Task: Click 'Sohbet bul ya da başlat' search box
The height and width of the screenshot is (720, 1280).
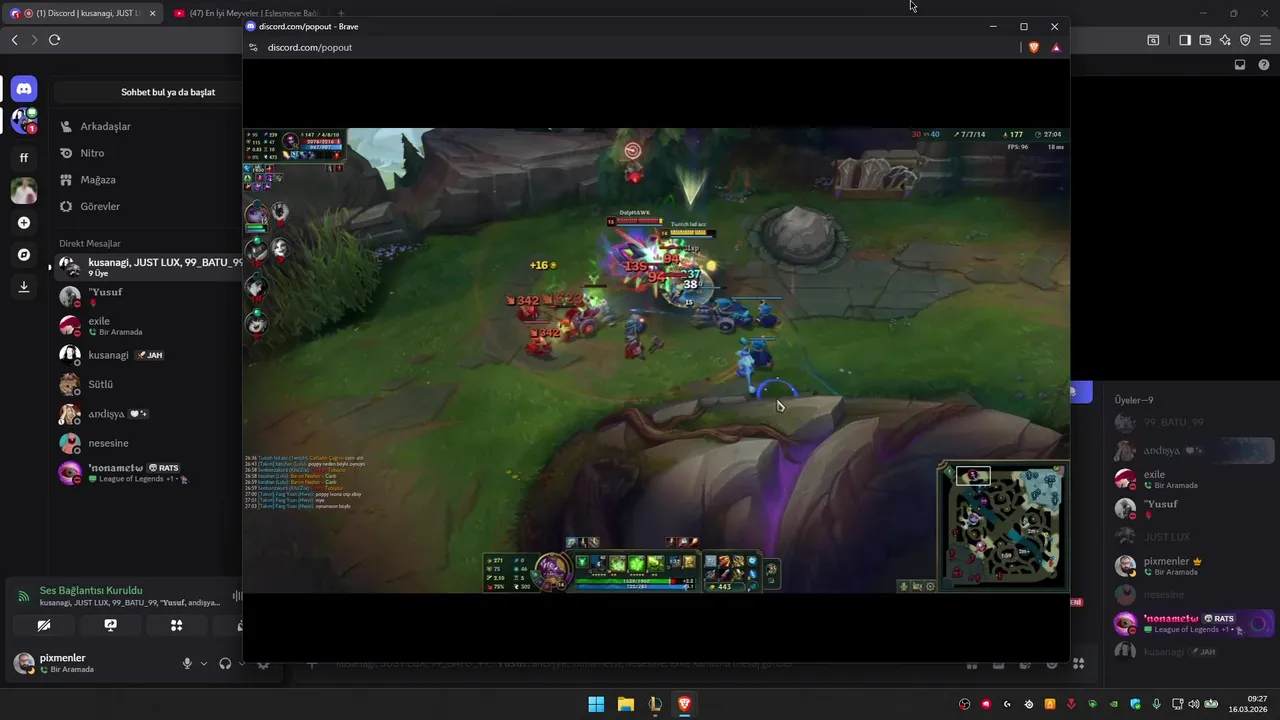Action: (x=148, y=92)
